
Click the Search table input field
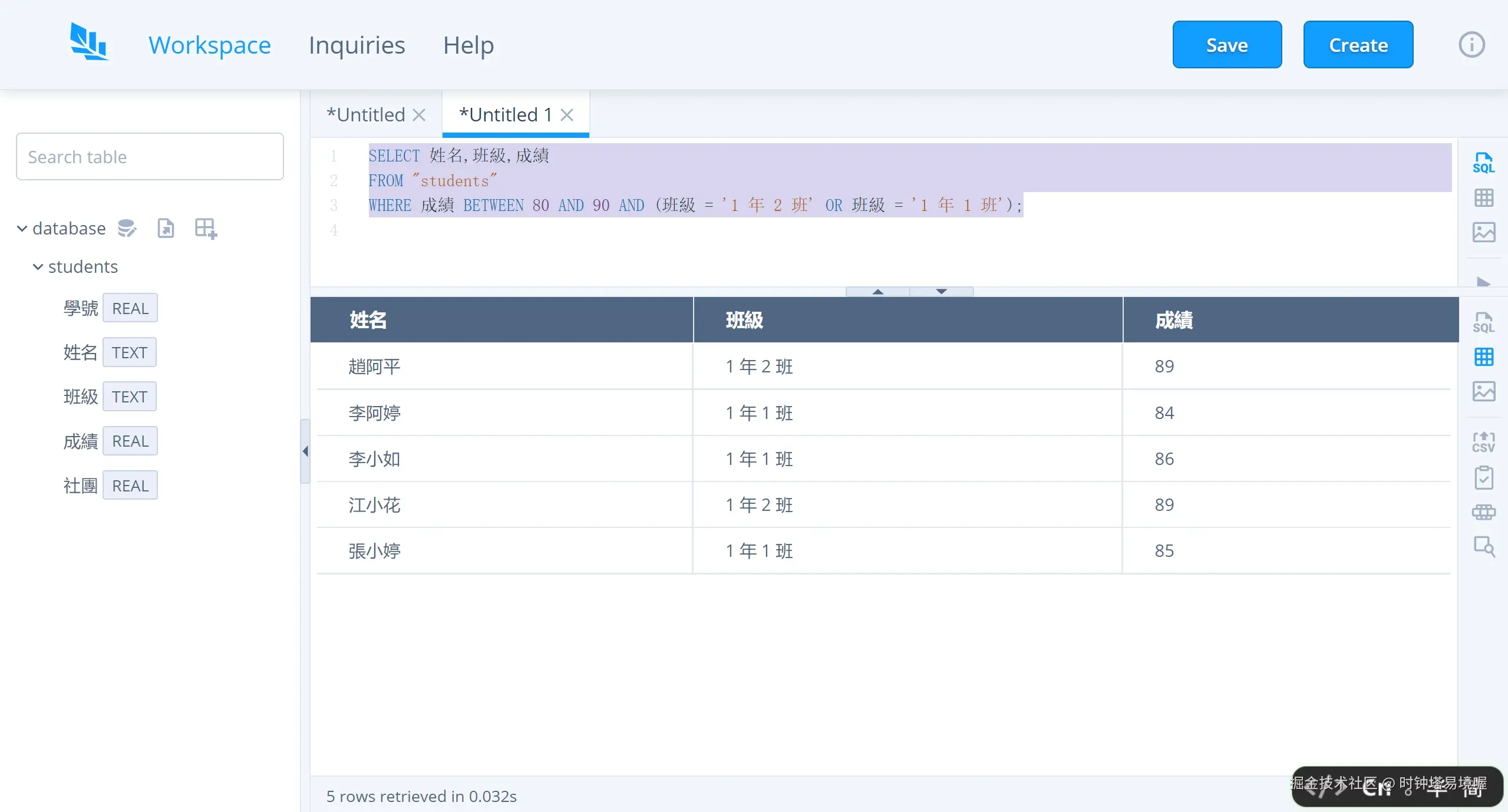[150, 157]
